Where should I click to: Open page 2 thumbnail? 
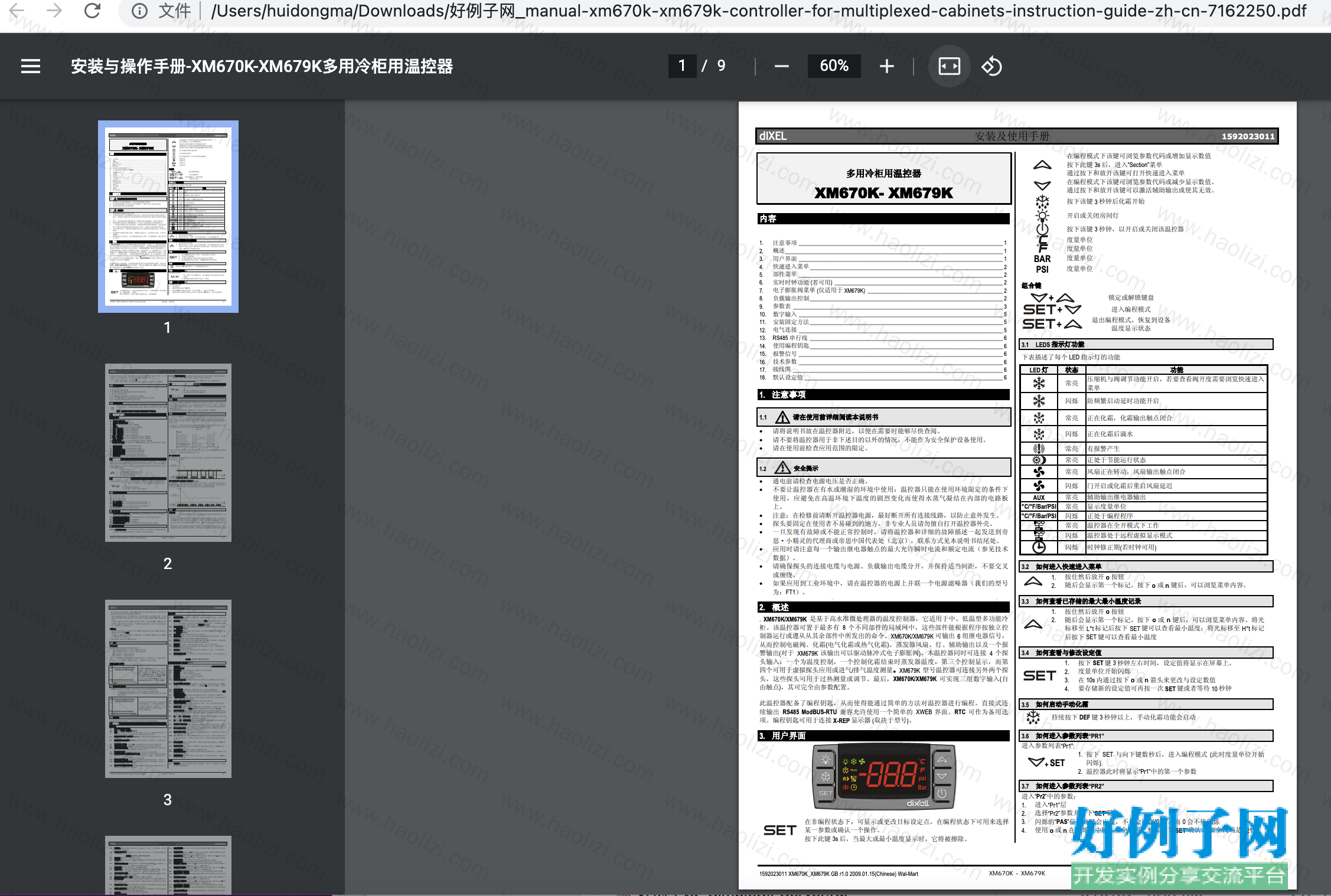click(x=168, y=453)
